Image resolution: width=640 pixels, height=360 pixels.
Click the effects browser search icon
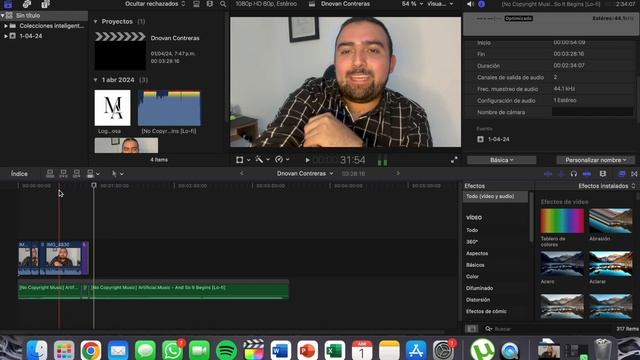(x=489, y=329)
